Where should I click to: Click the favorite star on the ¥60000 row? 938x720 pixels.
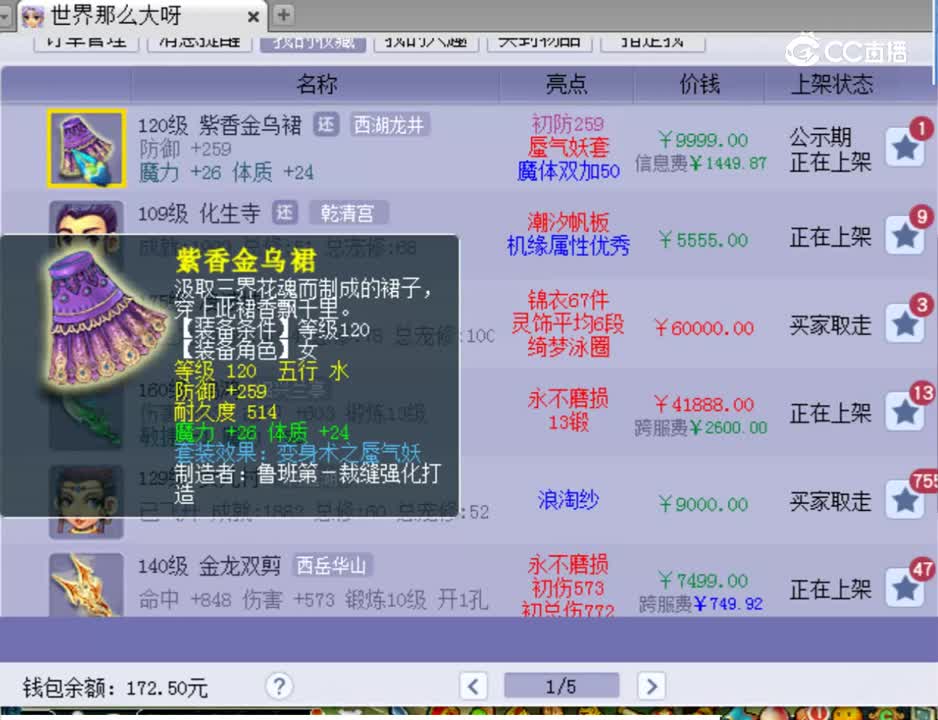point(904,324)
